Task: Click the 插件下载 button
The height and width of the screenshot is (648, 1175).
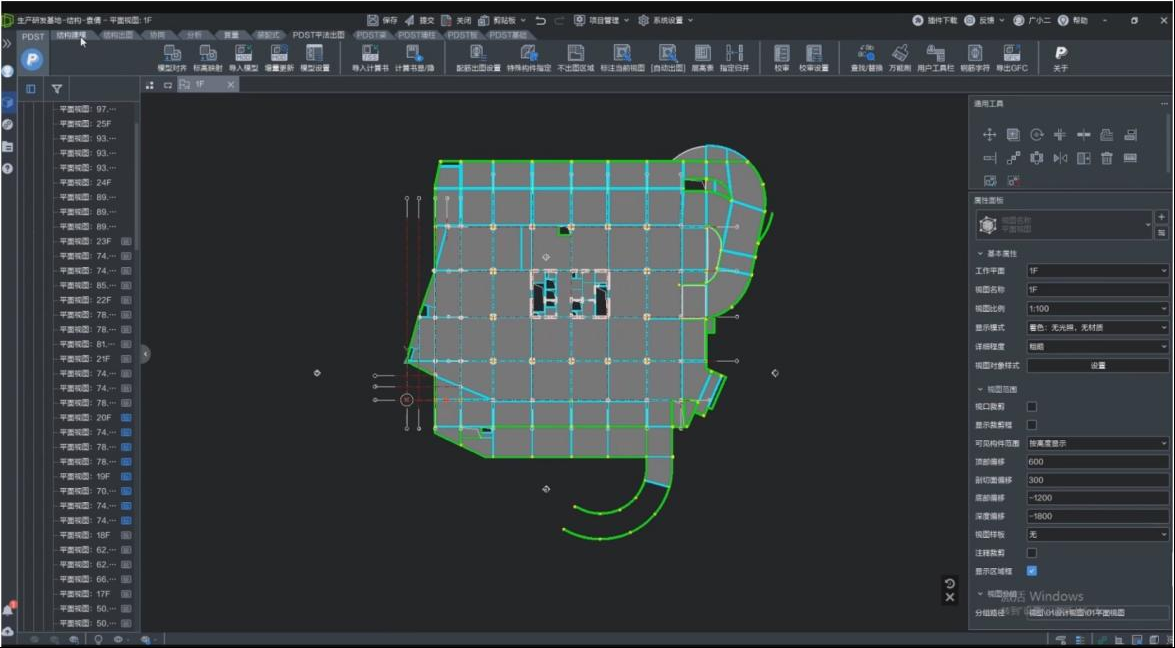Action: pos(935,21)
